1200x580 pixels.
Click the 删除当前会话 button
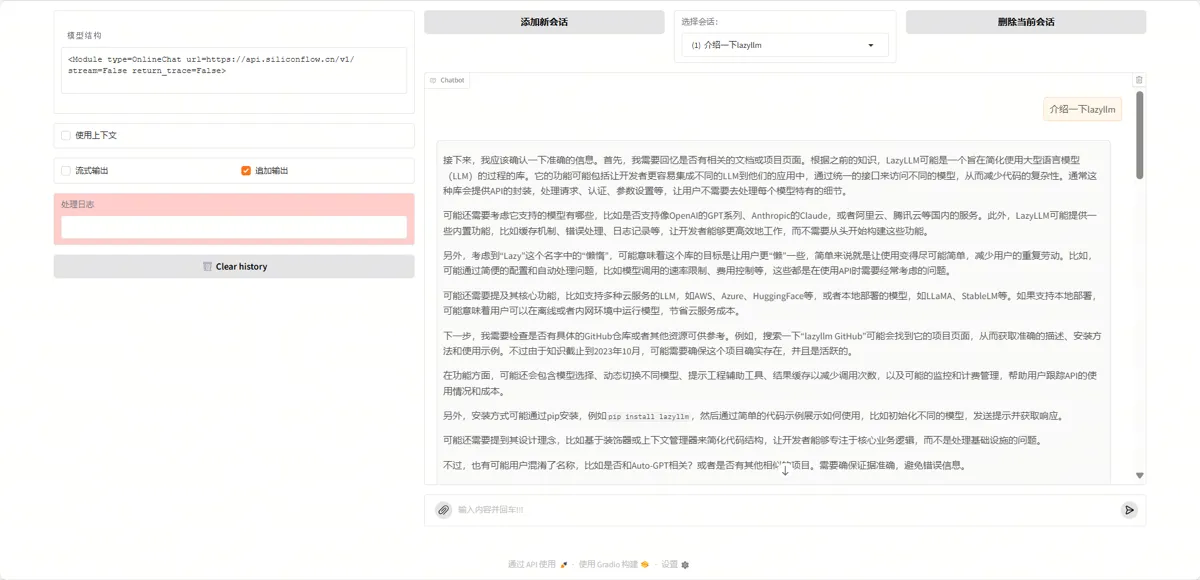point(1026,22)
